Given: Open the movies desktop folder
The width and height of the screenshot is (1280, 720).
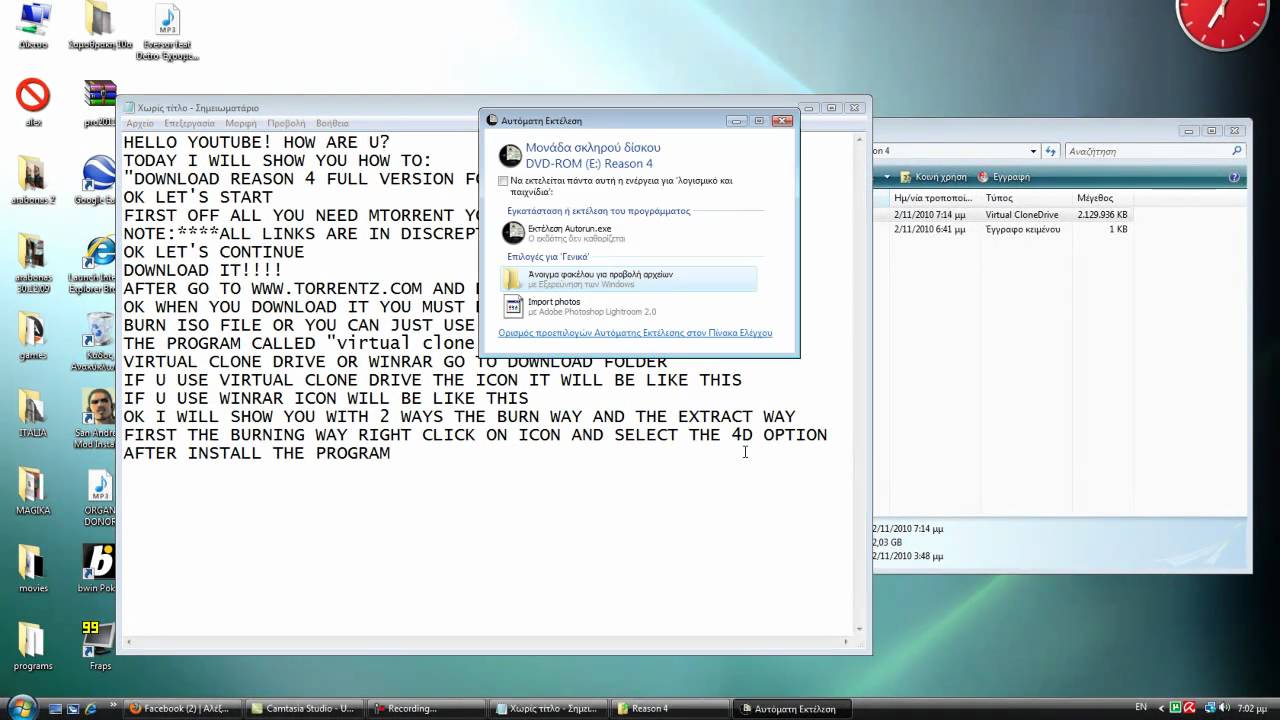Looking at the screenshot, I should [33, 569].
